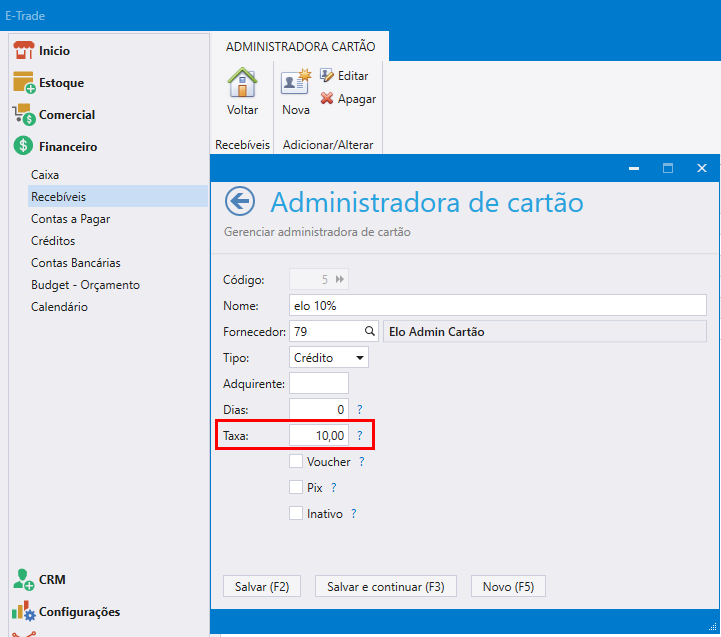Open Contas a Pagar

click(70, 219)
